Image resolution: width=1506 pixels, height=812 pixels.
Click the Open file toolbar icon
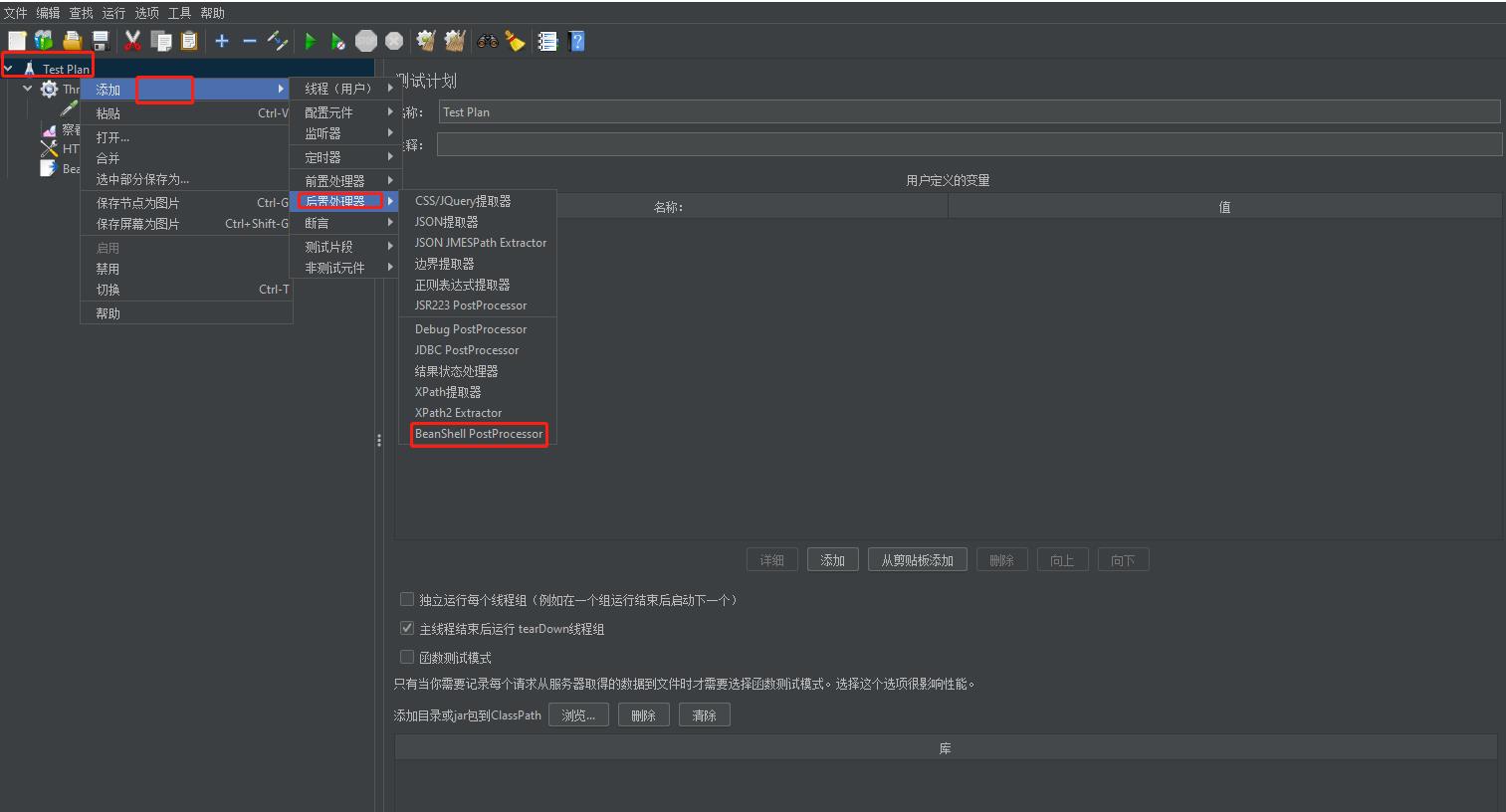pyautogui.click(x=72, y=41)
